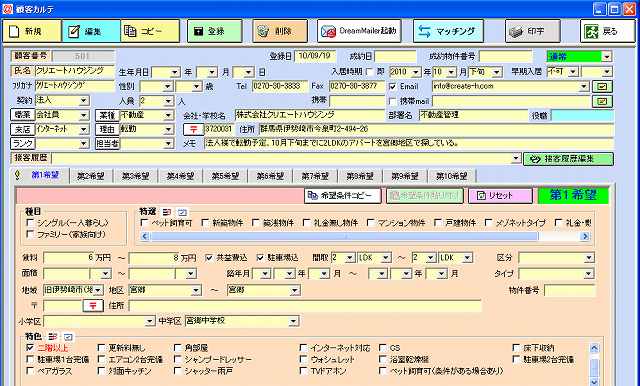The width and height of the screenshot is (640, 386).
Task: Click the 削除 (Delete) toolbar button
Action: point(280,31)
